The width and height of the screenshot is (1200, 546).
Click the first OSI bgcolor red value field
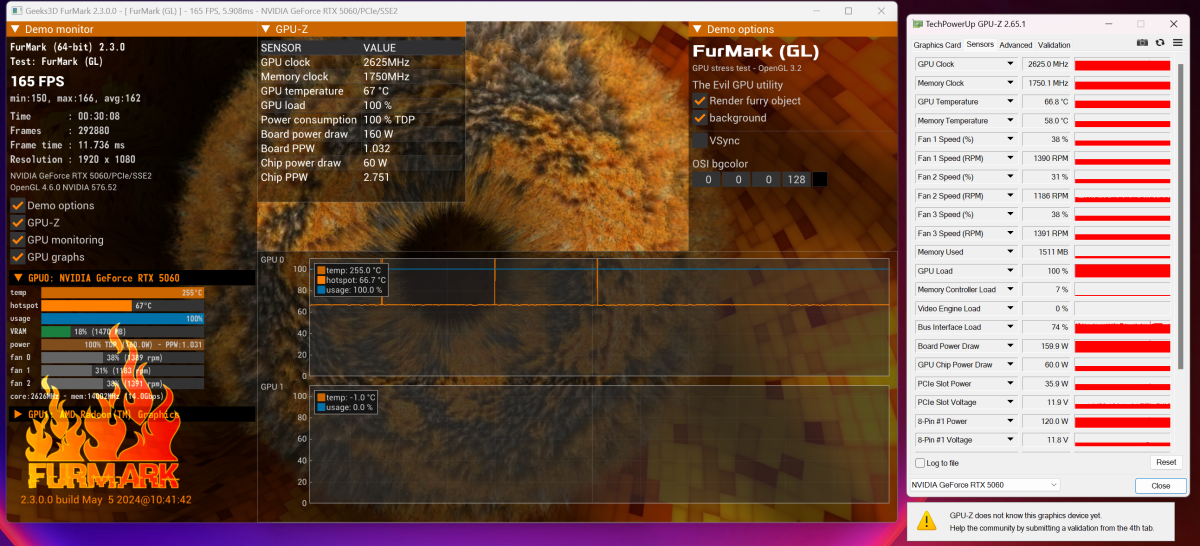pos(706,180)
